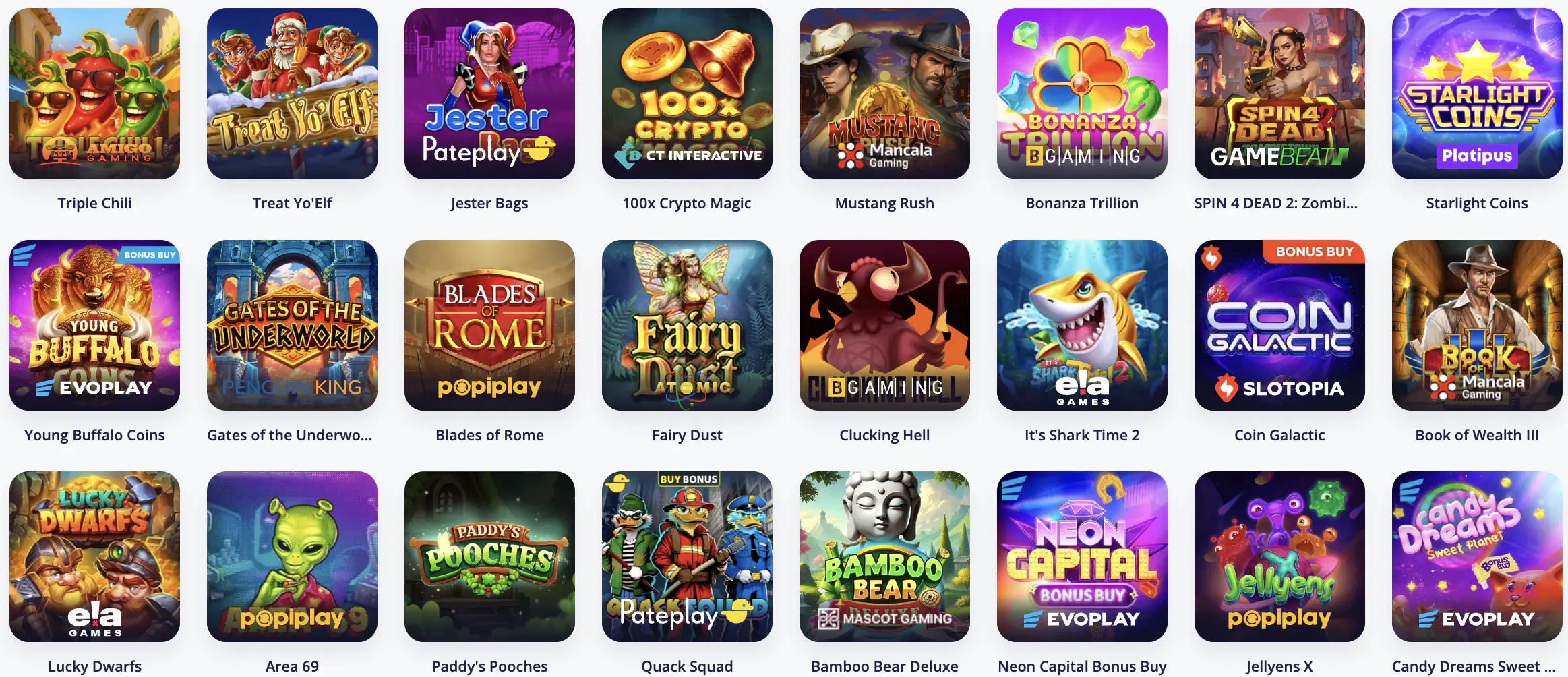This screenshot has width=1568, height=677.
Task: Open the Quack Squad buy bonus game
Action: [x=687, y=556]
